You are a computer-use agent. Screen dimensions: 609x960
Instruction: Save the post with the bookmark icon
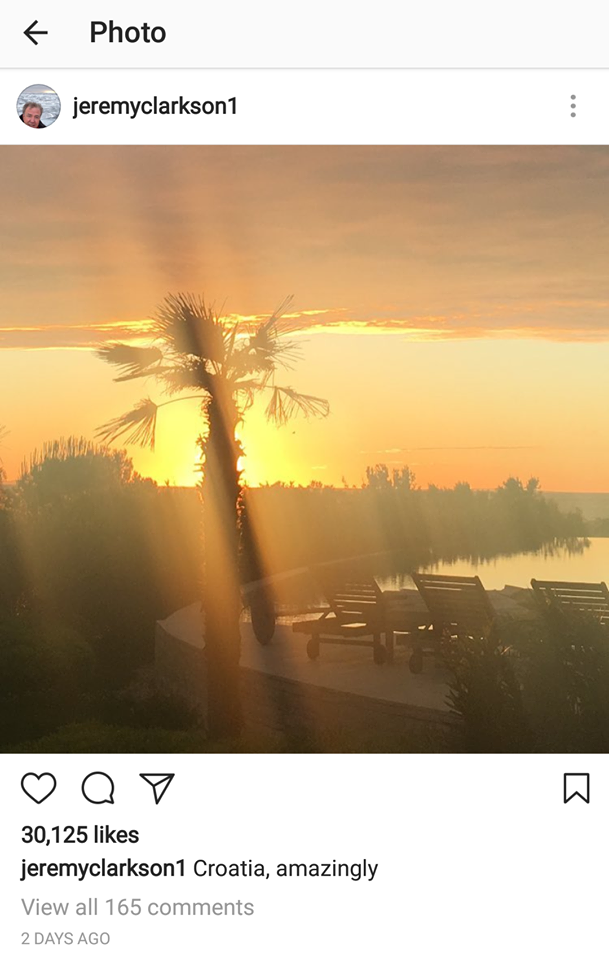(x=576, y=788)
